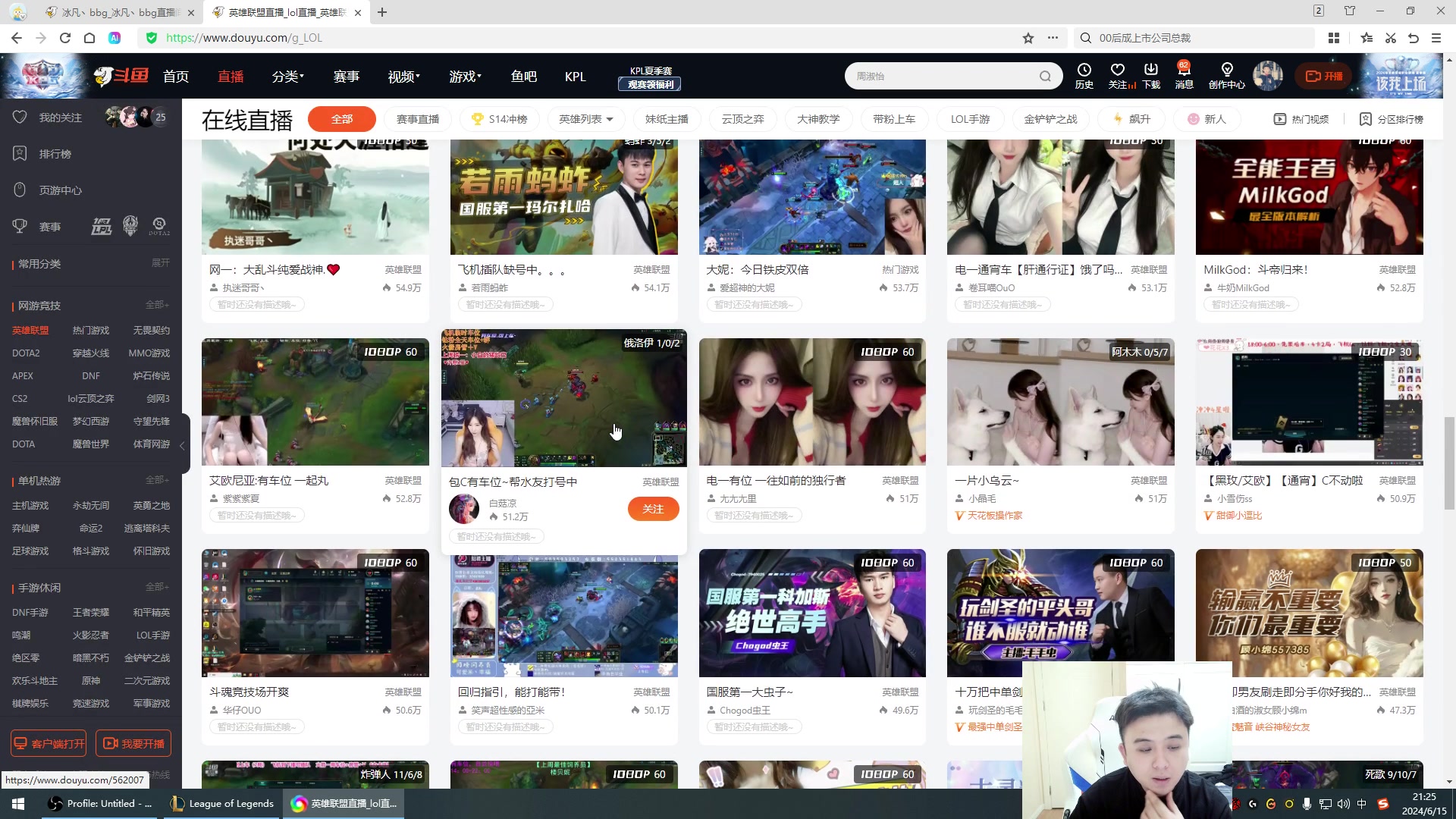
Task: Click the Douyu search input field
Action: pyautogui.click(x=944, y=76)
